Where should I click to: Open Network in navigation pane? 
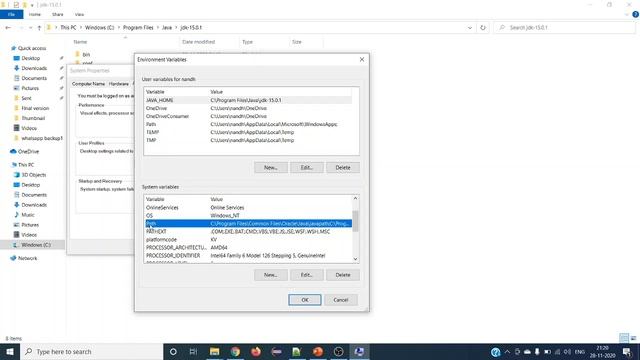point(27,258)
